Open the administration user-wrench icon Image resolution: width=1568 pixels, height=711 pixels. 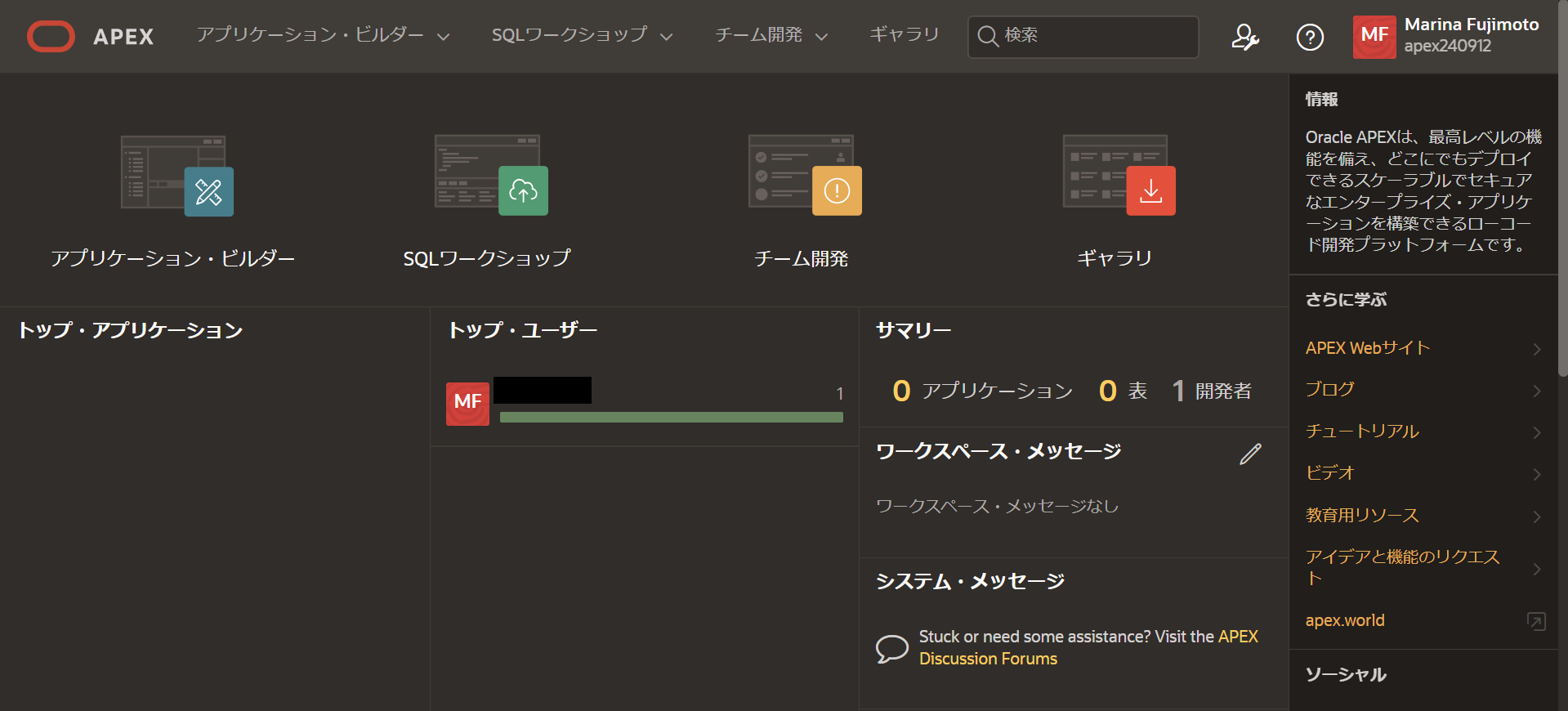(1245, 37)
